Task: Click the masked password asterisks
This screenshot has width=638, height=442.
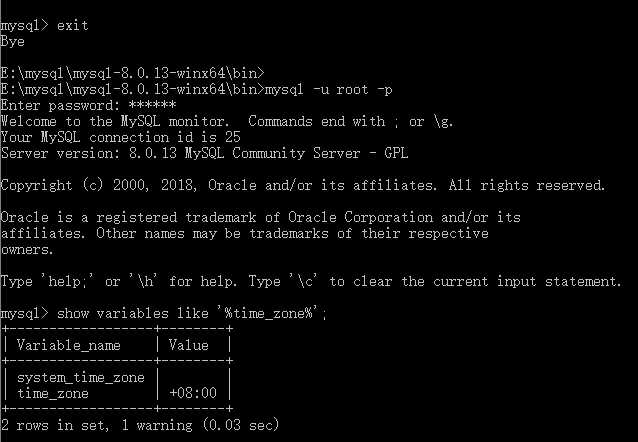Action: 153,105
